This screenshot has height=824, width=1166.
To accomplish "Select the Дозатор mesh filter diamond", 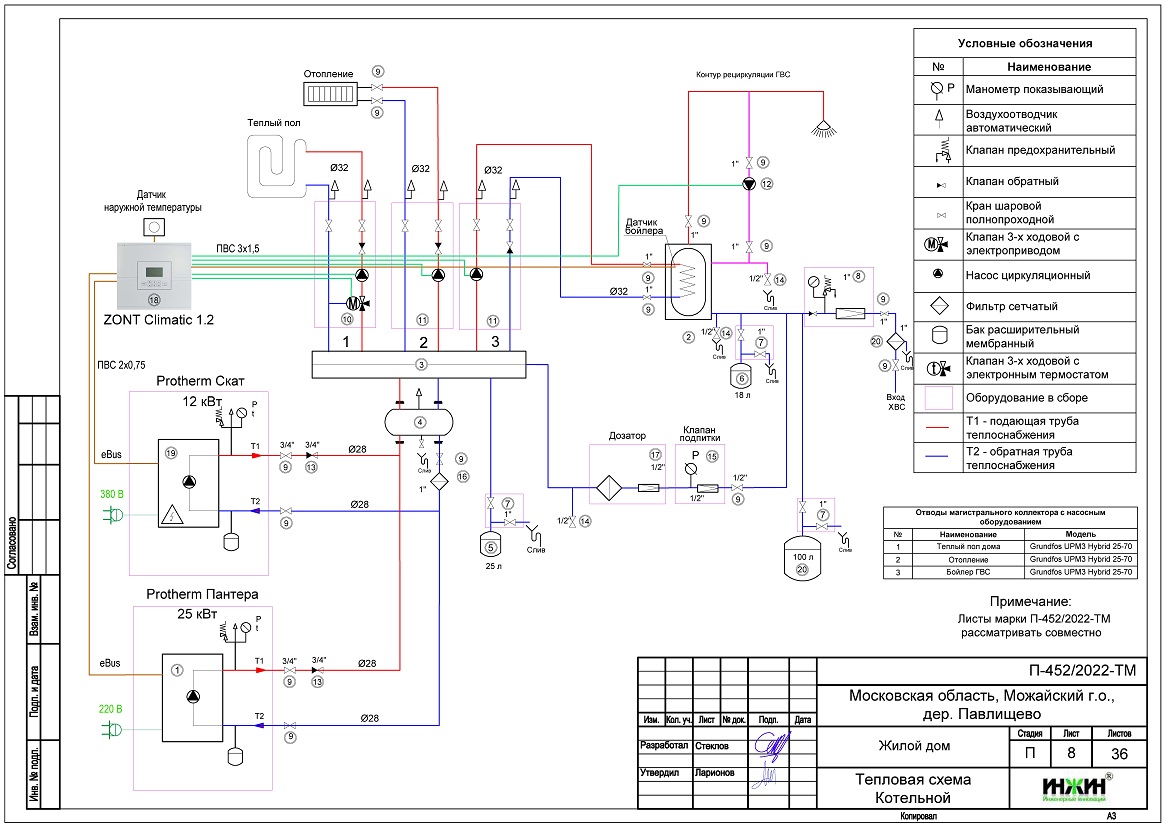I will (607, 488).
